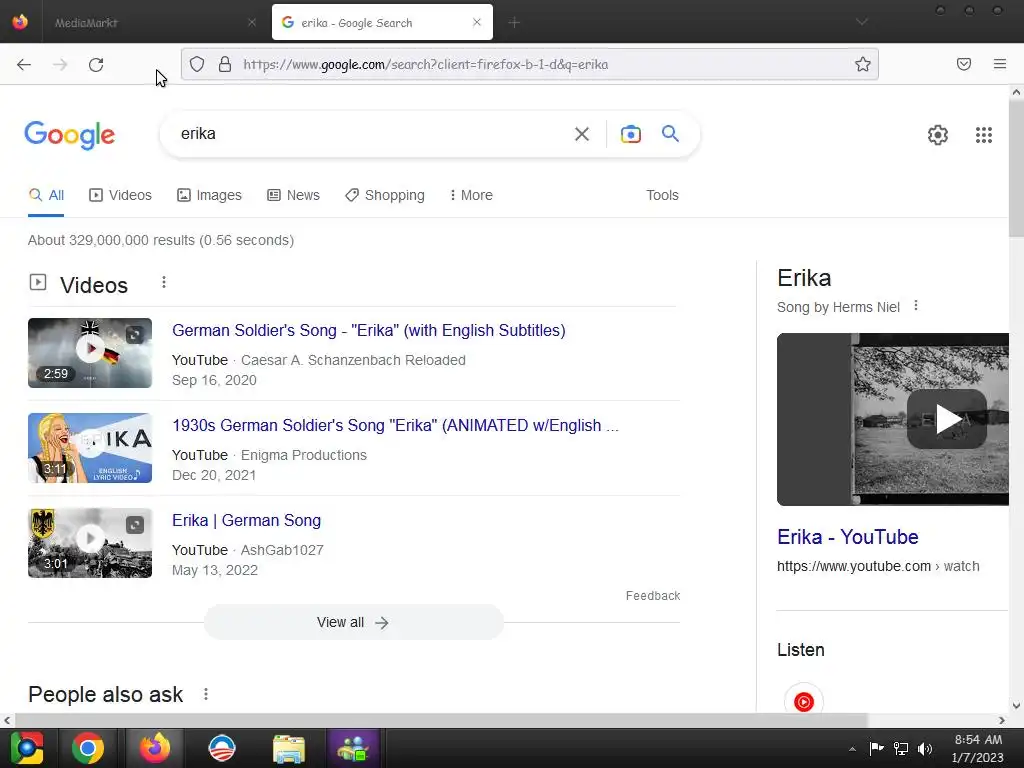Reload the current page
Screen dimensions: 1024x768
(96, 64)
